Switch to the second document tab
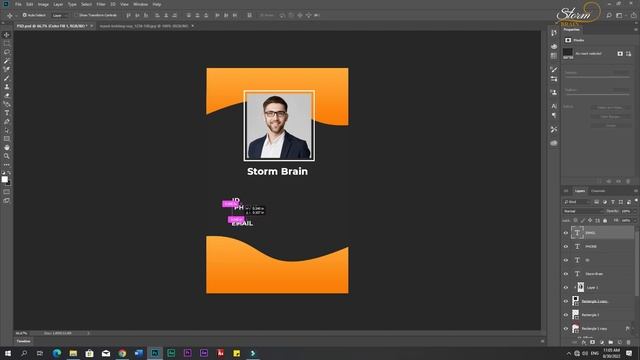 pos(144,26)
